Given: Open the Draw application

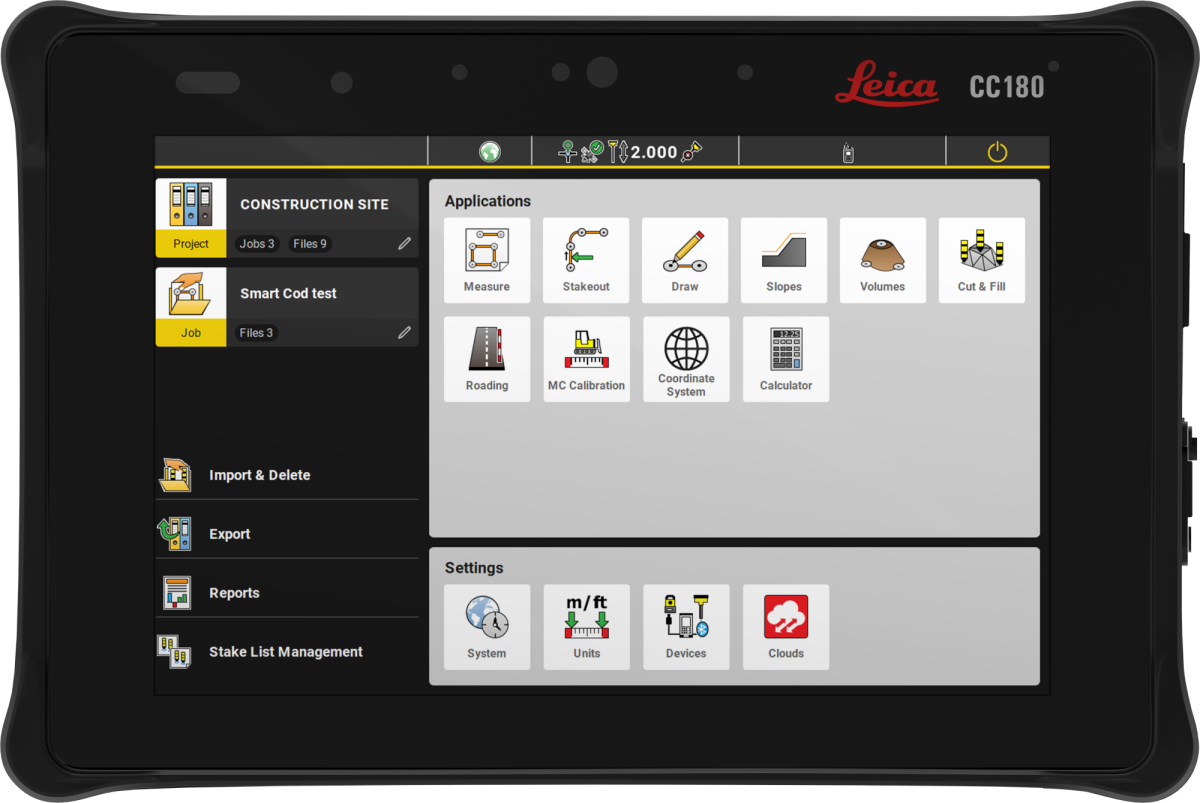Looking at the screenshot, I should point(685,259).
